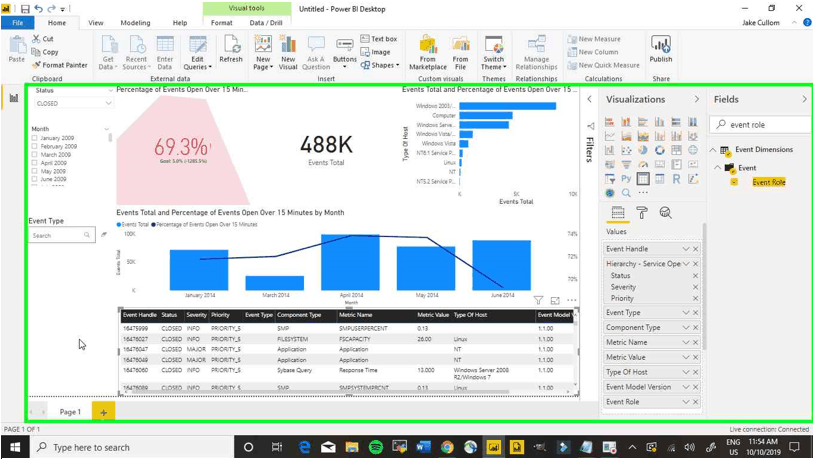Collapse the Event folder in Fields
This screenshot has width=813, height=459.
pyautogui.click(x=718, y=168)
